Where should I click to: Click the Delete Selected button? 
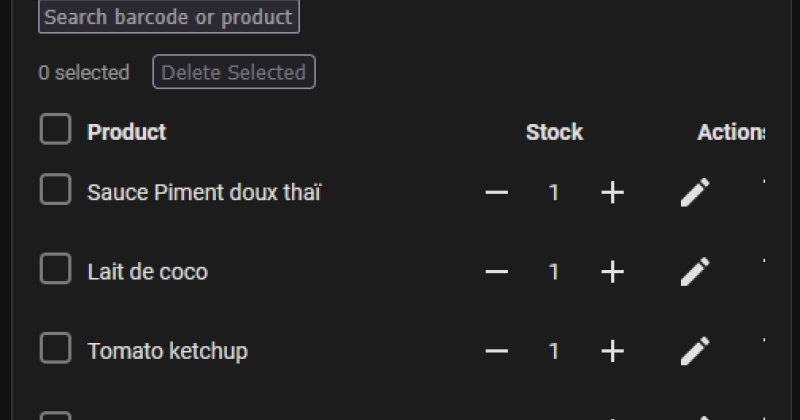(x=234, y=72)
